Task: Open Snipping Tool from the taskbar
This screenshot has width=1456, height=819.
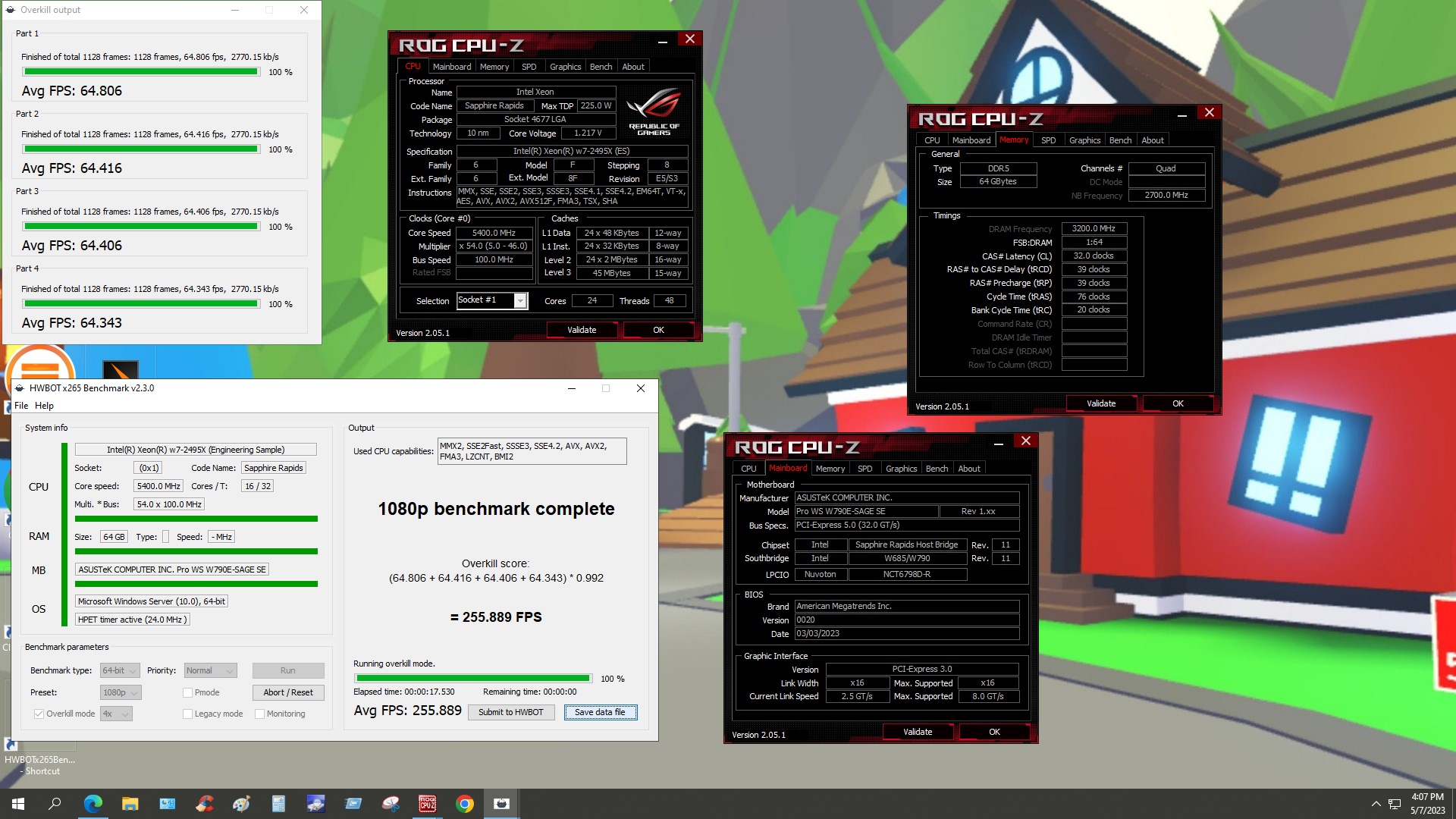Action: pos(391,804)
